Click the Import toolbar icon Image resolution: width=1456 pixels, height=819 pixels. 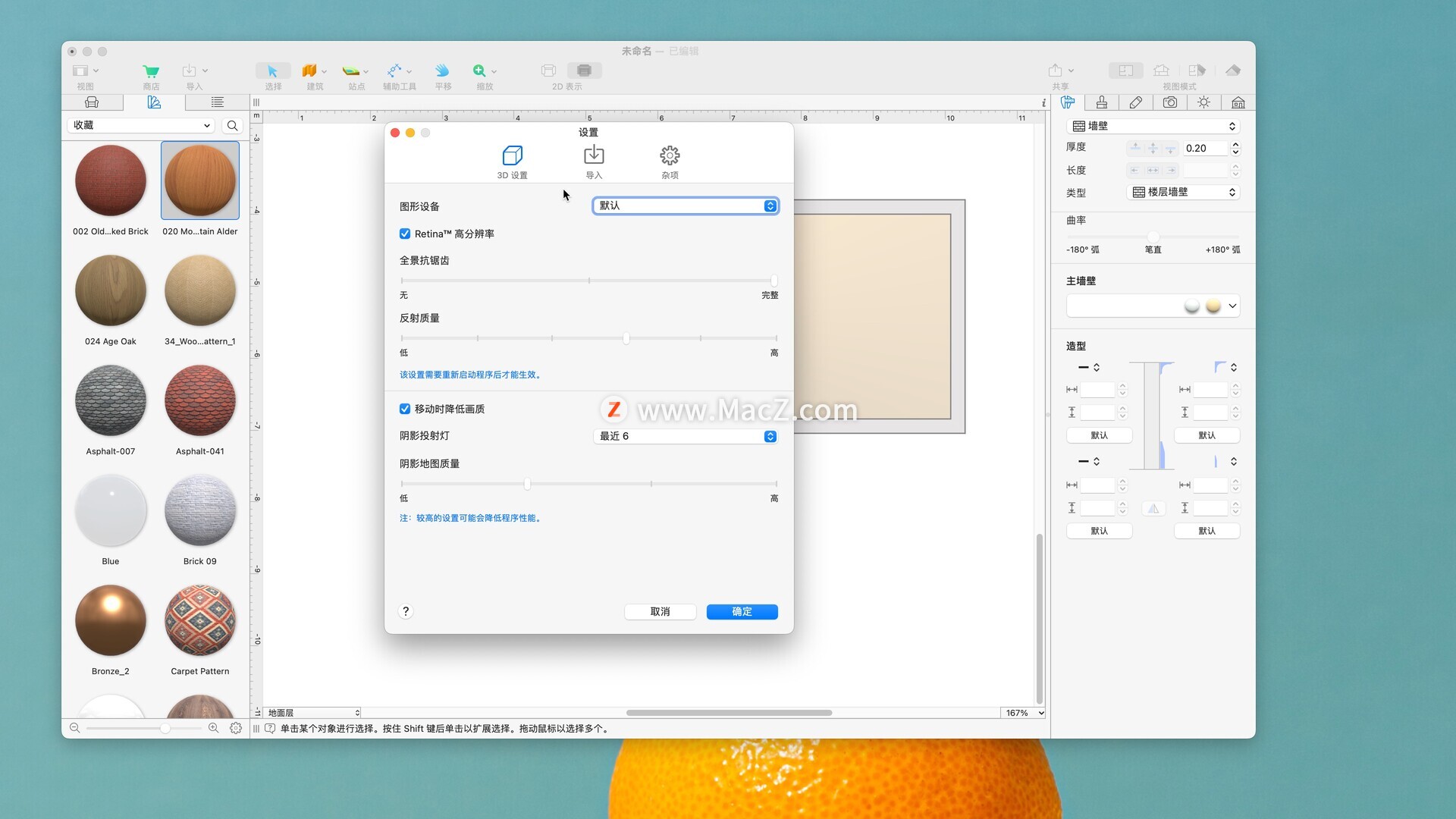pyautogui.click(x=190, y=71)
